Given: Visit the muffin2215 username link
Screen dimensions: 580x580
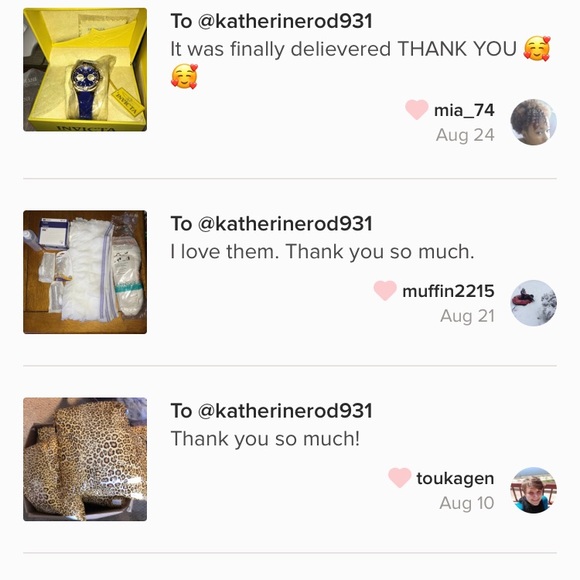Looking at the screenshot, I should (448, 291).
